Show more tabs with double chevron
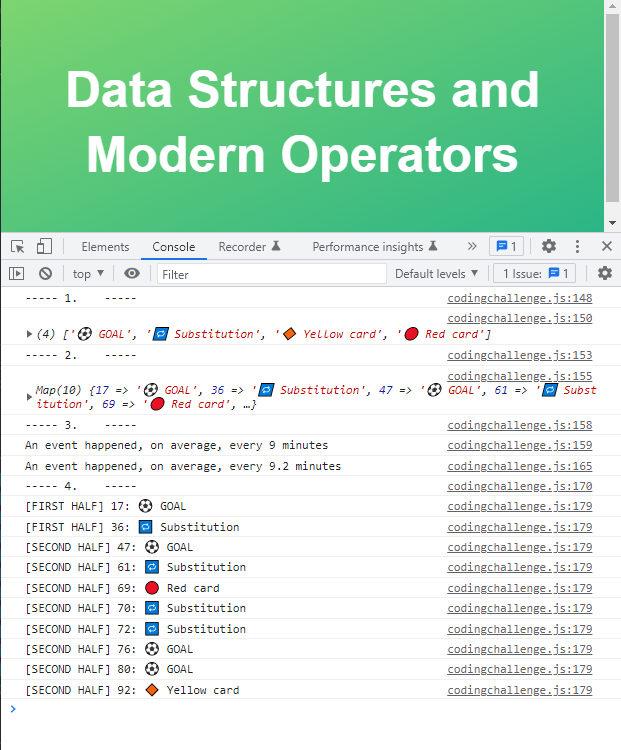This screenshot has width=621, height=750. tap(472, 246)
